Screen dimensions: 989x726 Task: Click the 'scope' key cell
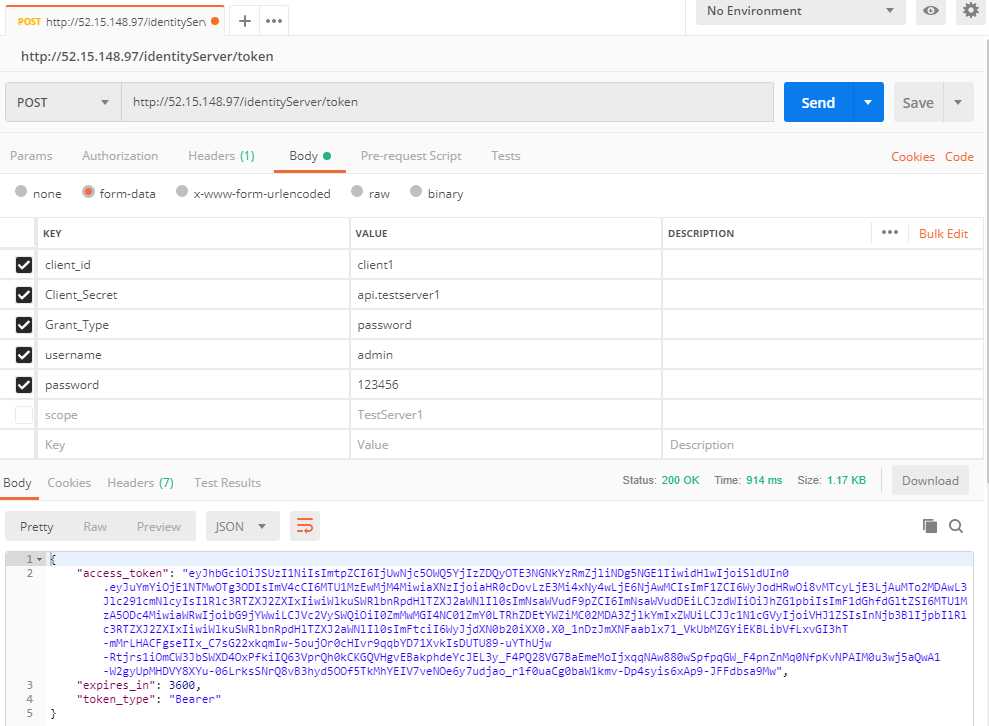click(193, 415)
